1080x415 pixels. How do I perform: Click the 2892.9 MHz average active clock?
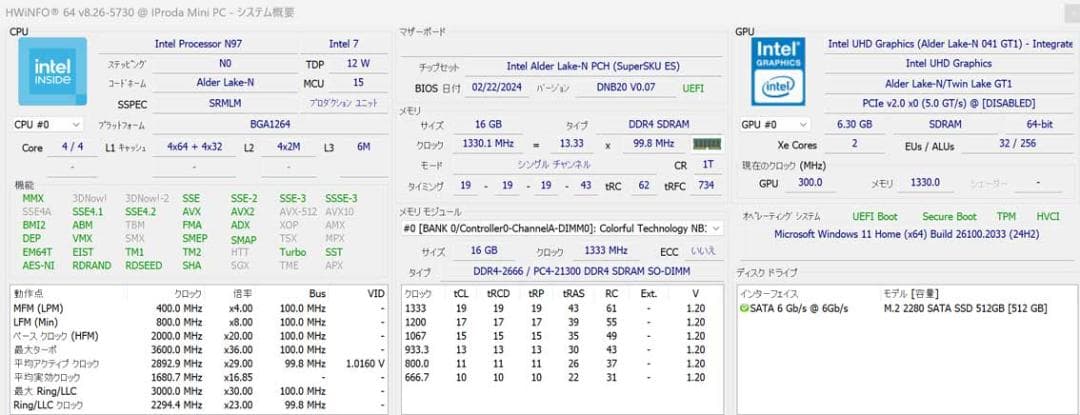pyautogui.click(x=176, y=363)
